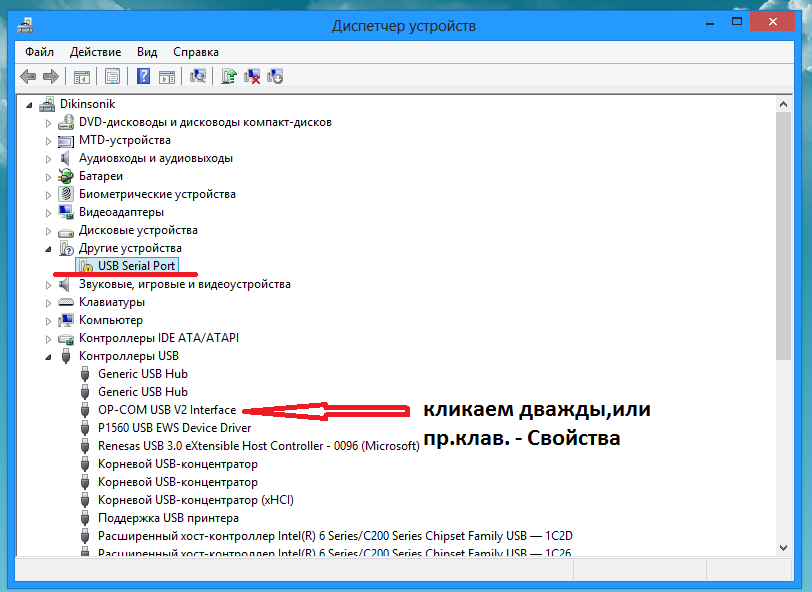Click the Show/Hide console tree icon
The height and width of the screenshot is (592, 812).
coord(82,76)
